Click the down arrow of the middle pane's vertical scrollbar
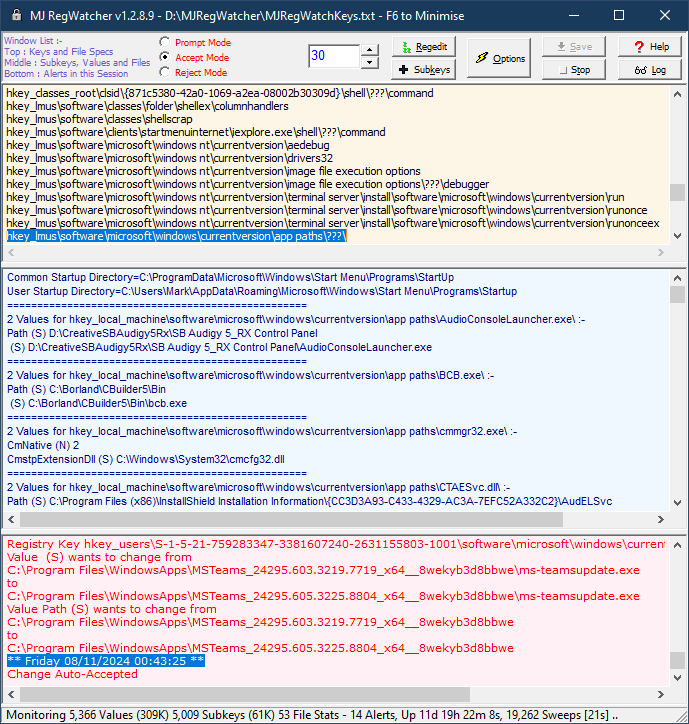This screenshot has width=689, height=724. (x=677, y=503)
